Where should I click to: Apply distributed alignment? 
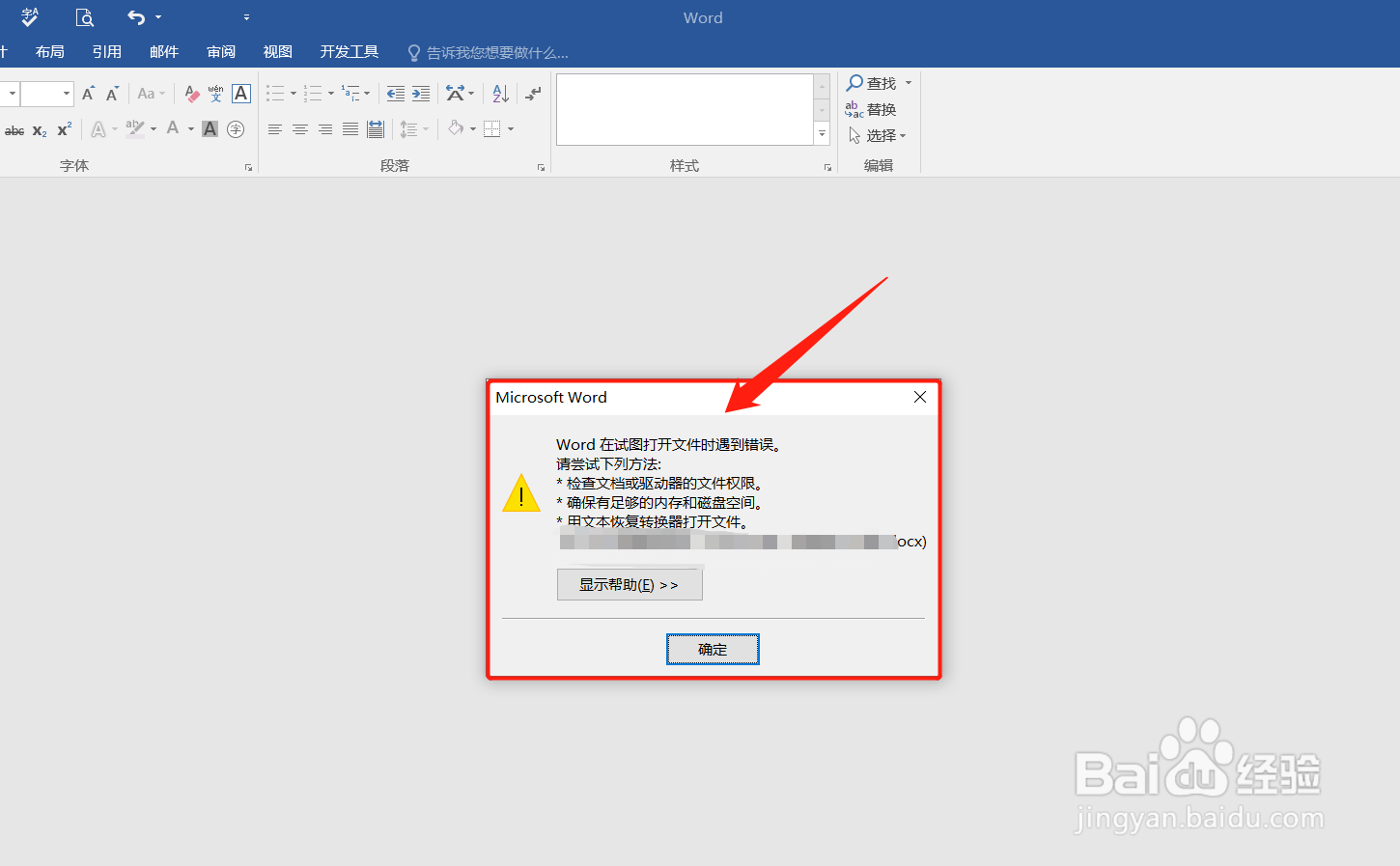tap(376, 129)
